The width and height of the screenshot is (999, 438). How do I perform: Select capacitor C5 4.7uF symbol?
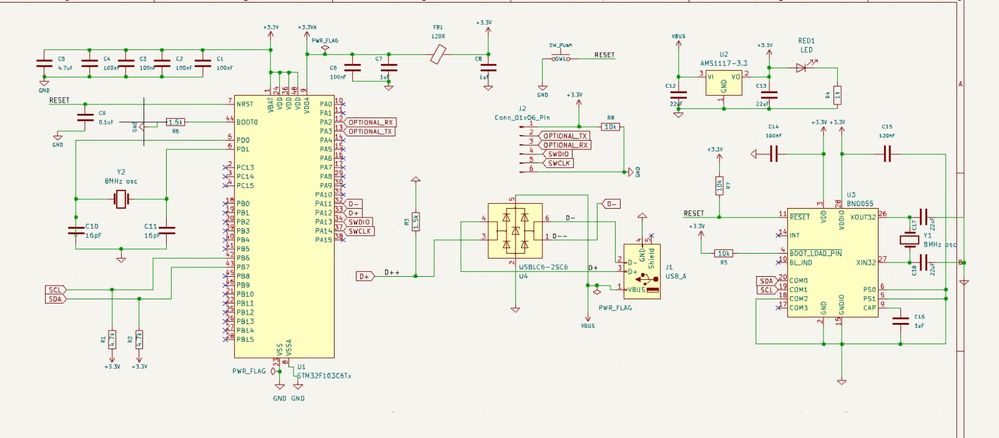click(x=44, y=63)
